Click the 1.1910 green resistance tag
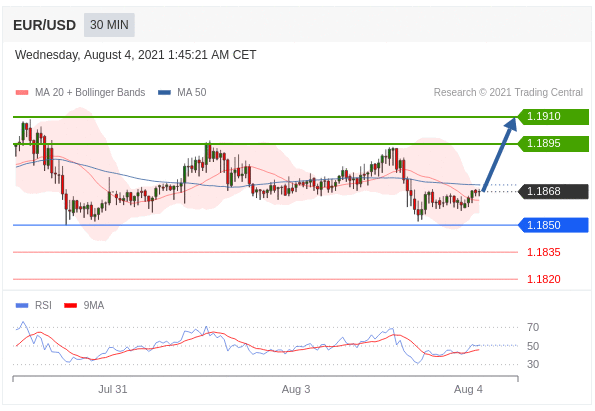 (553, 117)
